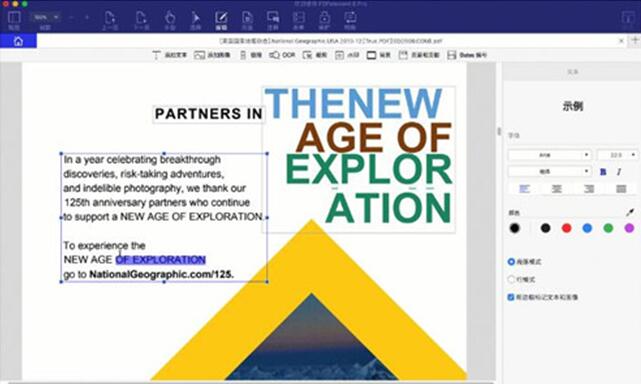
Task: Select the National Geographic PDF document tab
Action: [x=330, y=41]
